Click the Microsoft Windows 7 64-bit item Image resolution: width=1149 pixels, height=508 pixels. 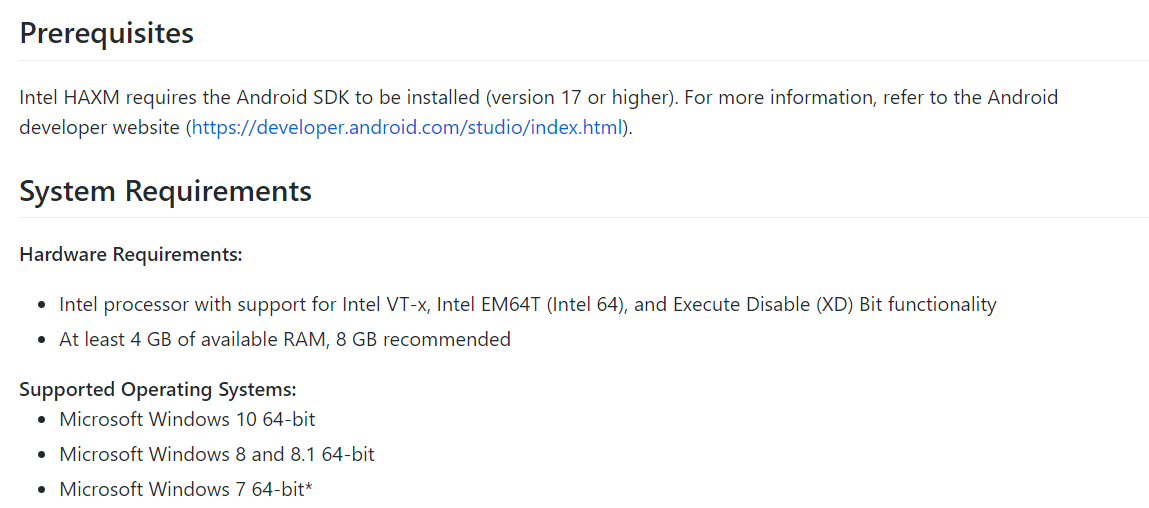[186, 489]
